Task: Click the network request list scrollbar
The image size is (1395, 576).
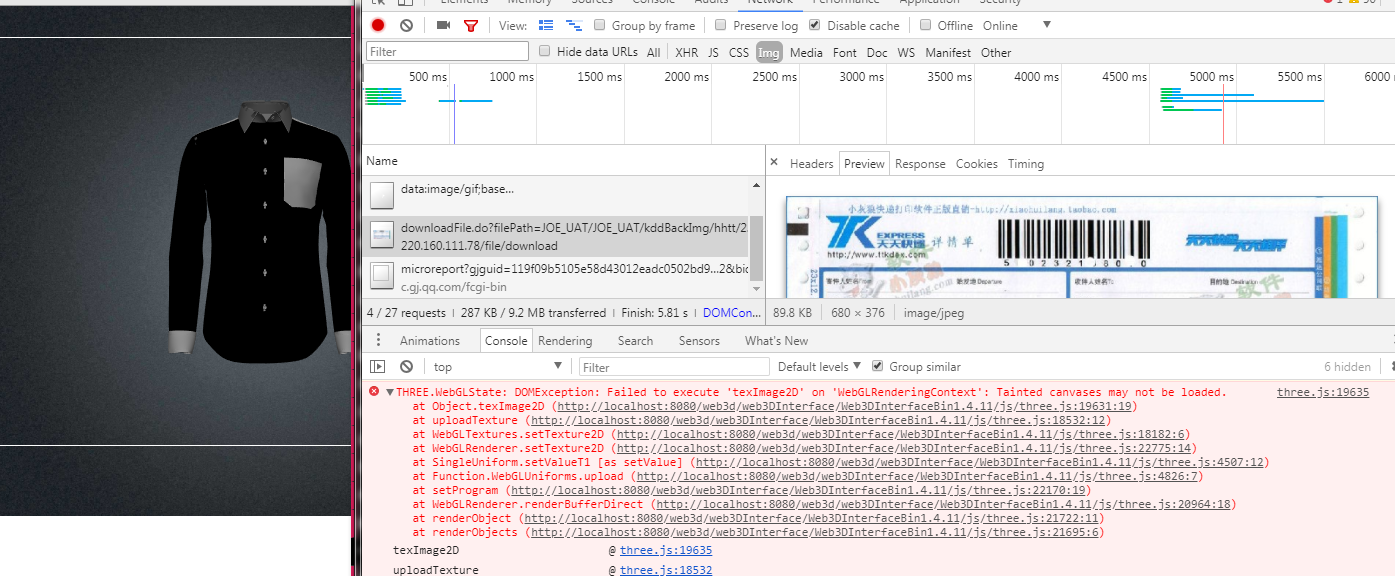Action: click(x=756, y=247)
